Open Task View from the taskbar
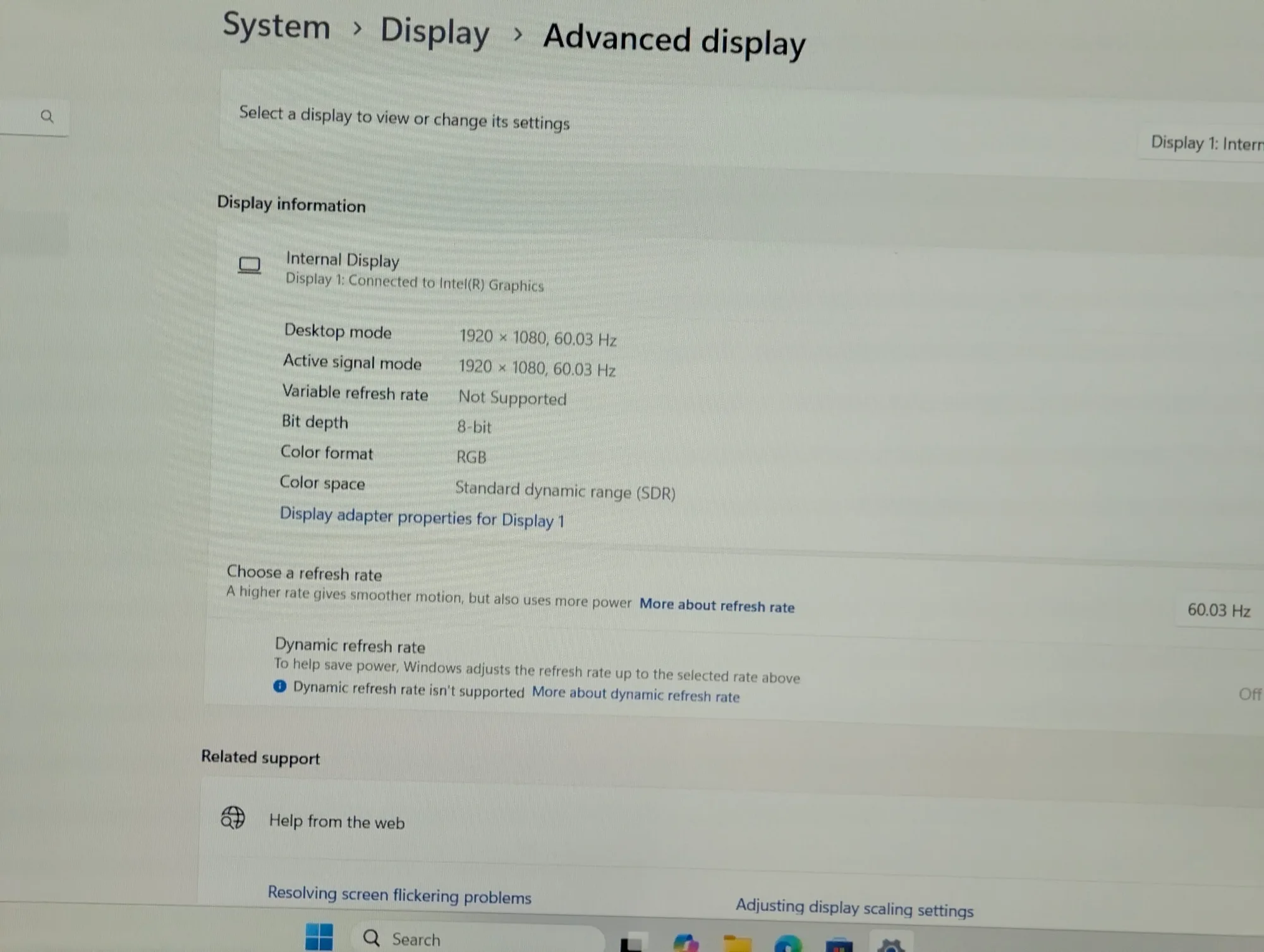1264x952 pixels. click(x=633, y=943)
